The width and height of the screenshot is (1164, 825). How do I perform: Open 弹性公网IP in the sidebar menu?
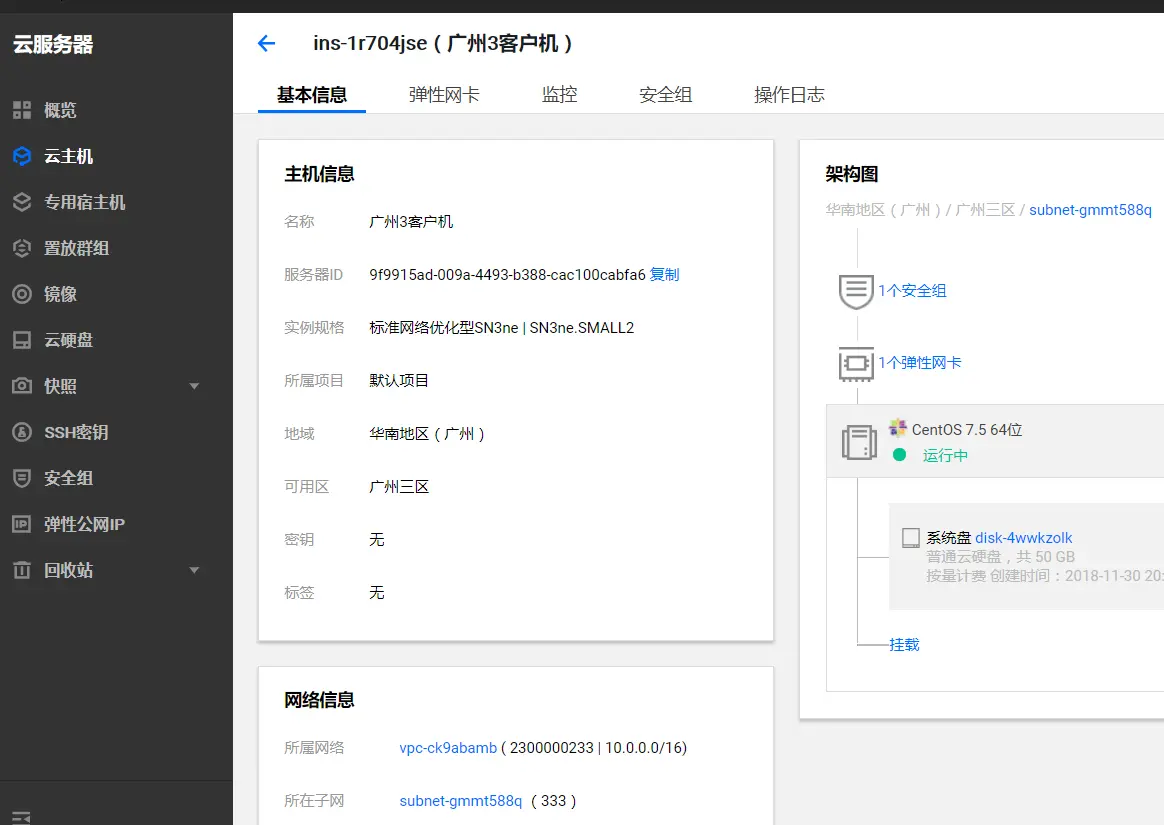pyautogui.click(x=85, y=524)
